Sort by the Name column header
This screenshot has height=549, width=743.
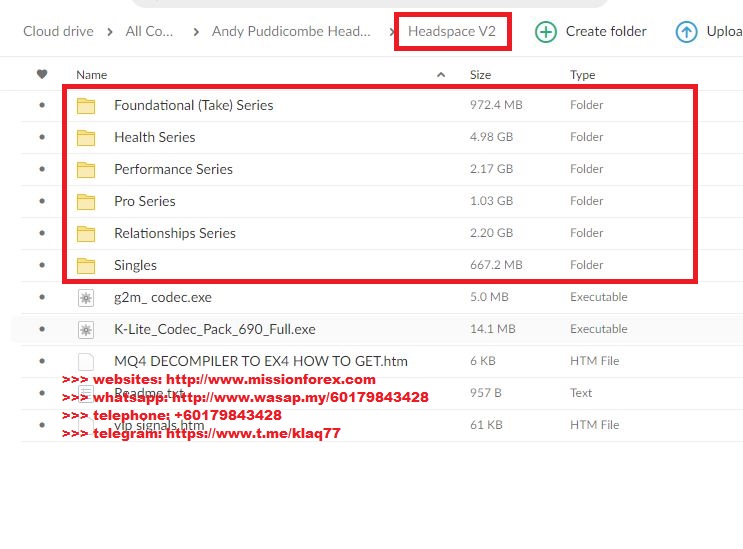coord(91,75)
